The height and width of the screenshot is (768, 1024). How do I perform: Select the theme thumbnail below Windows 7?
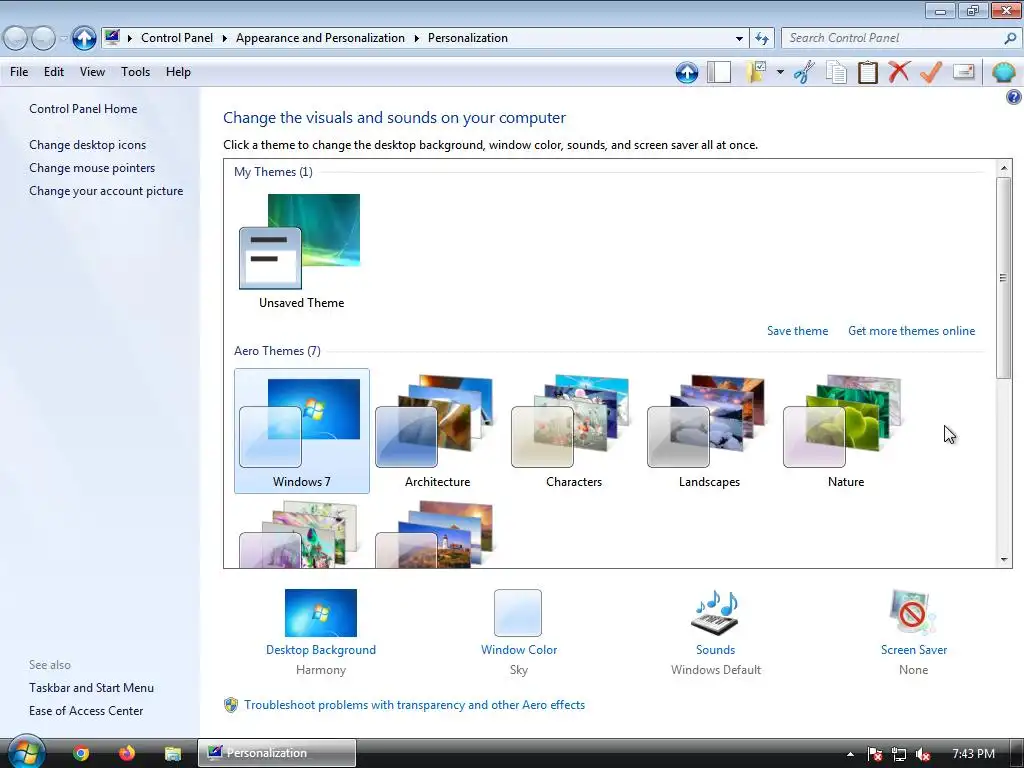coord(301,534)
